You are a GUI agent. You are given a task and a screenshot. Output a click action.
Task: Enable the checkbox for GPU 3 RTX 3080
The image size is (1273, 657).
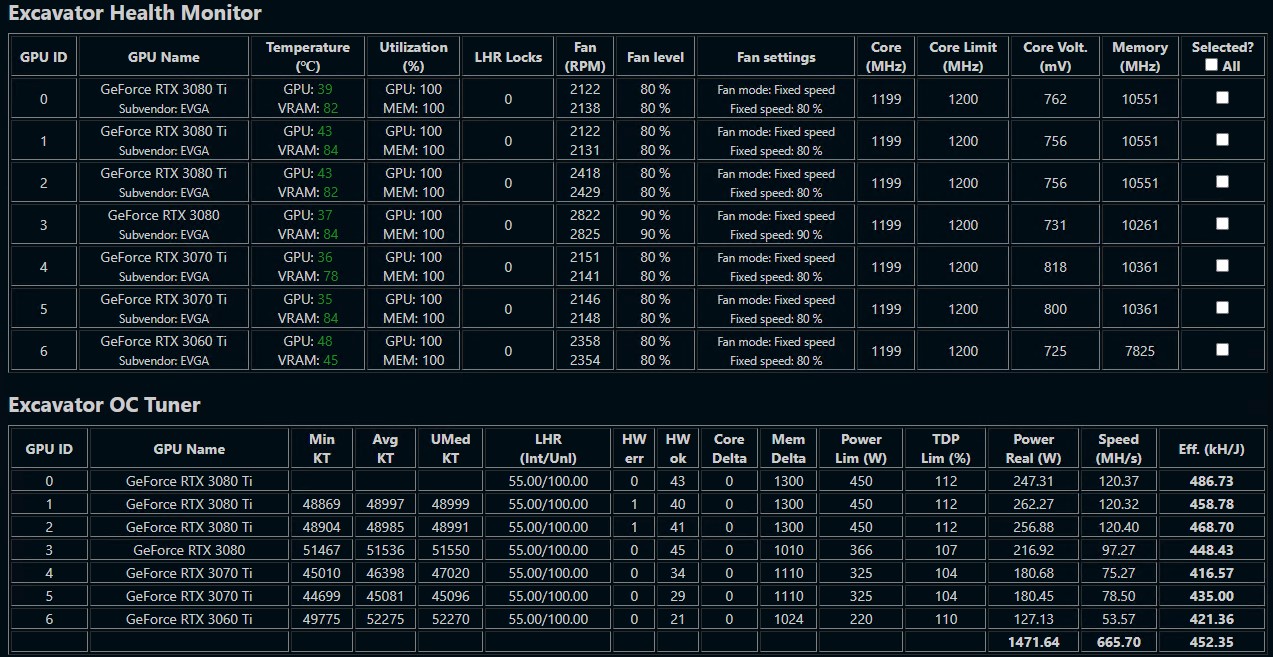pos(1222,224)
